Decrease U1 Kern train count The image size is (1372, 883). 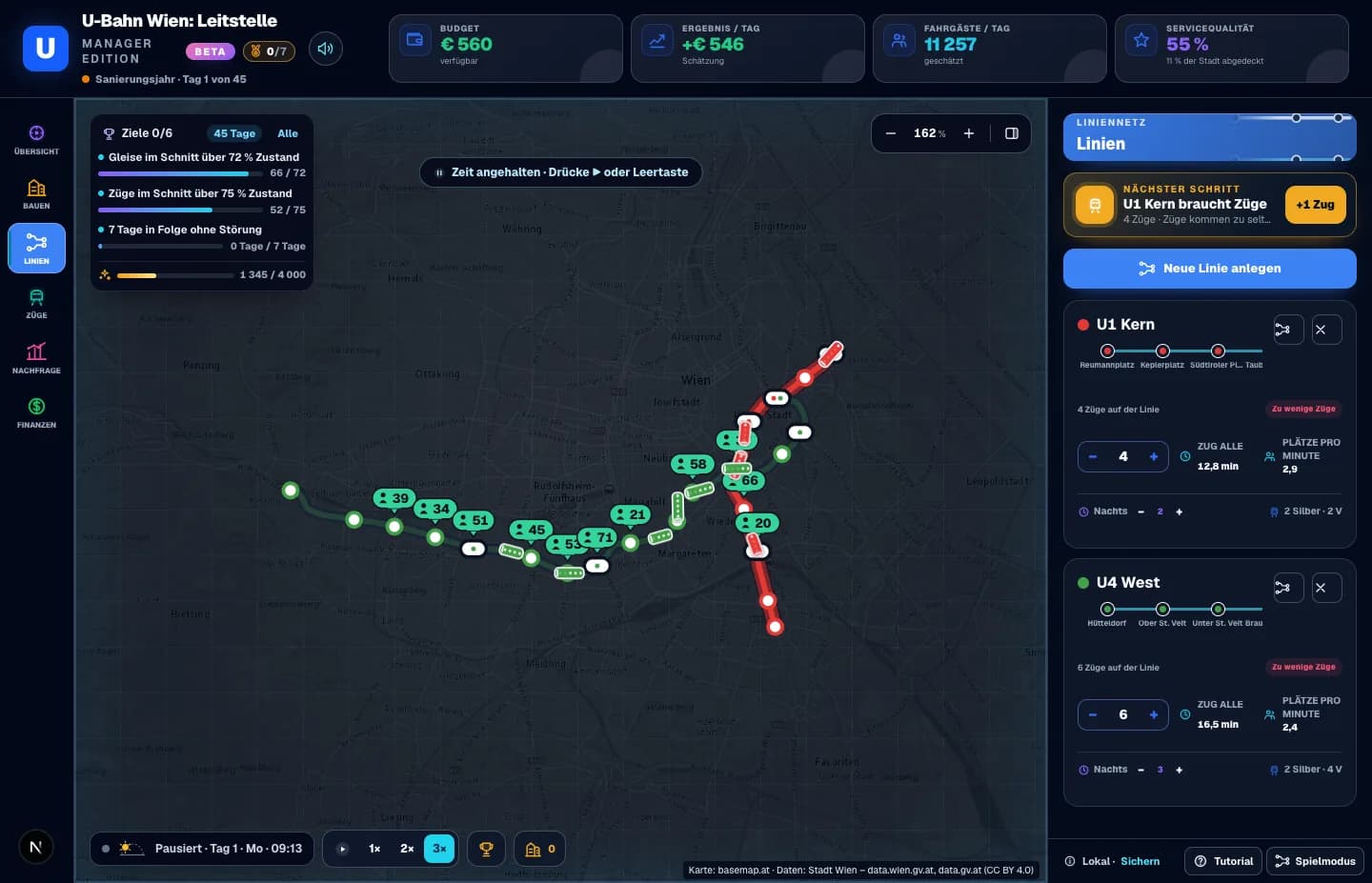point(1093,456)
